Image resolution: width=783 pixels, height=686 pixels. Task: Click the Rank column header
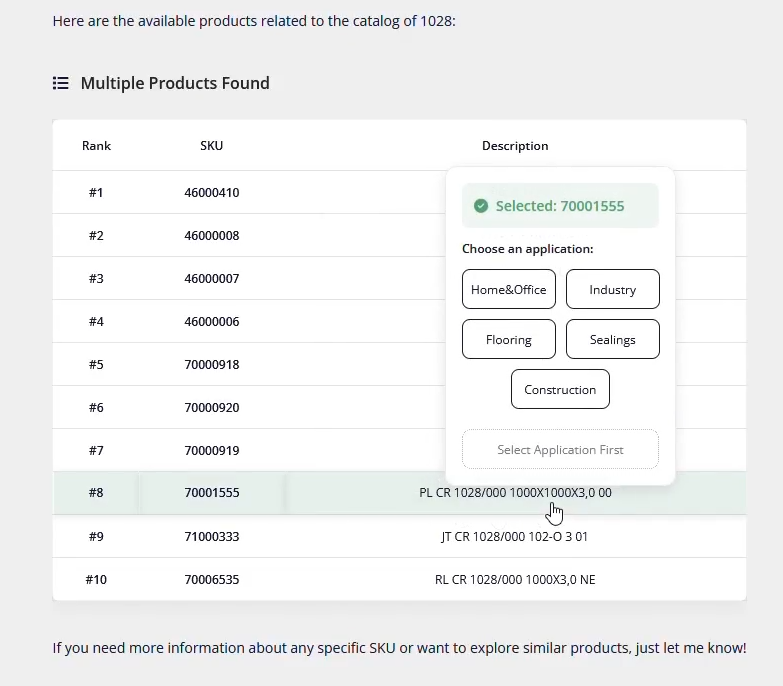96,146
